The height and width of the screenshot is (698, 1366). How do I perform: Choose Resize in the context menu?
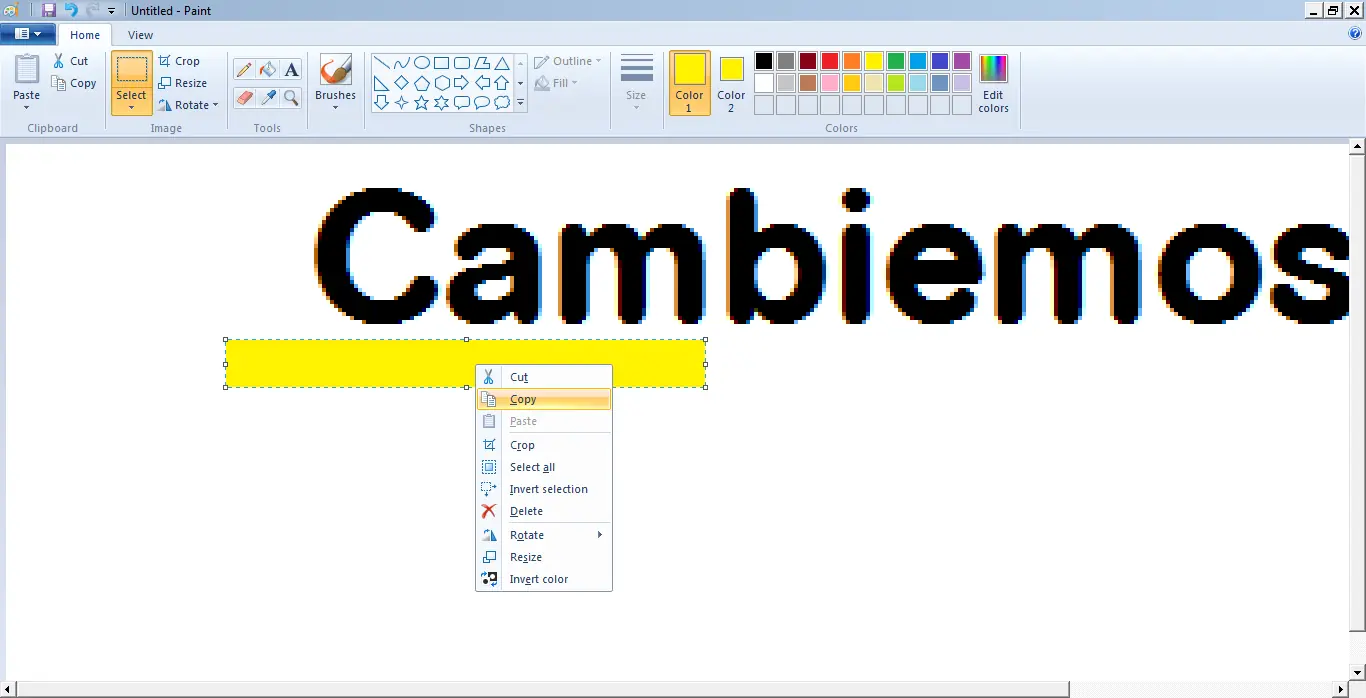click(x=545, y=557)
